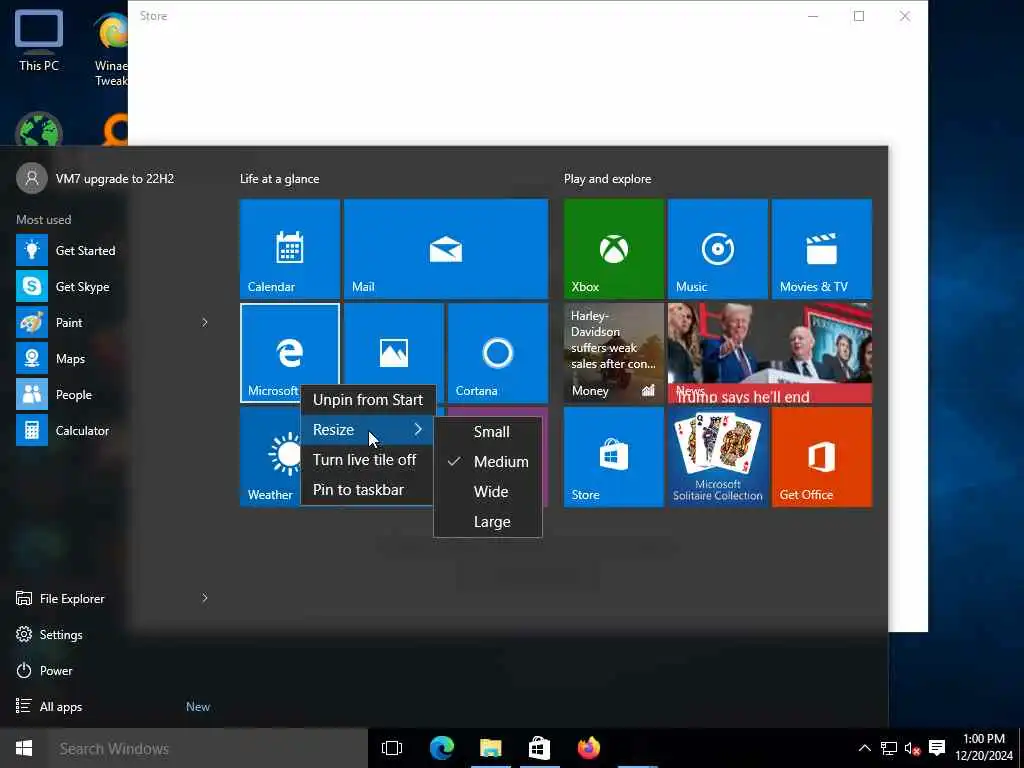Open Task View on the taskbar
The width and height of the screenshot is (1024, 768).
click(392, 748)
